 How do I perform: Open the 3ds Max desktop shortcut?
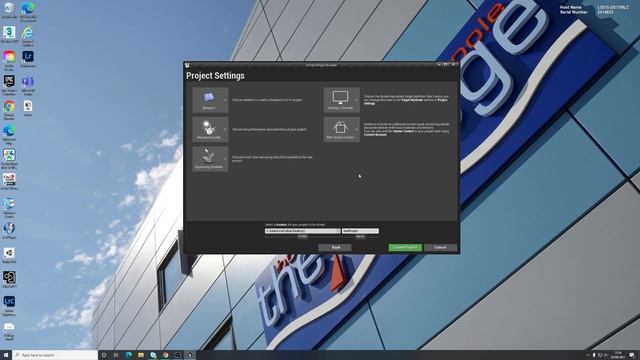9,34
